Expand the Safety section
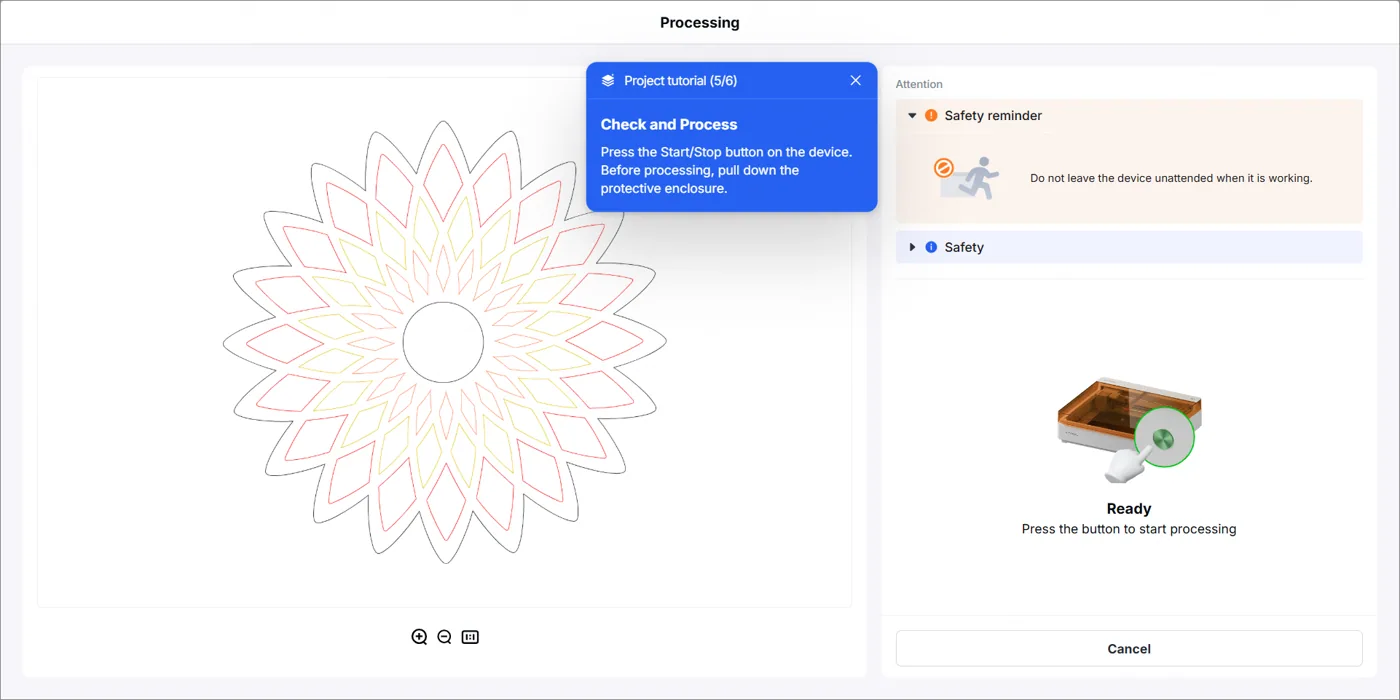 pyautogui.click(x=912, y=247)
